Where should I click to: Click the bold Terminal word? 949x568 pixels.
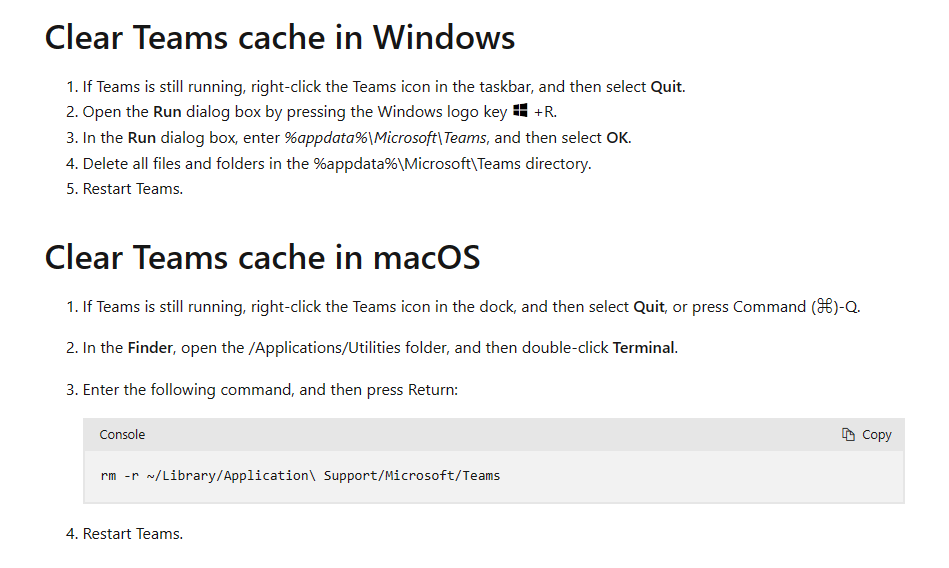643,348
